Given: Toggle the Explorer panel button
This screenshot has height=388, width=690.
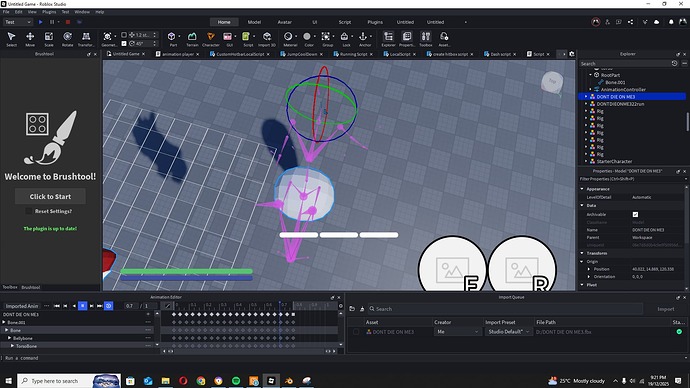Looking at the screenshot, I should 388,39.
